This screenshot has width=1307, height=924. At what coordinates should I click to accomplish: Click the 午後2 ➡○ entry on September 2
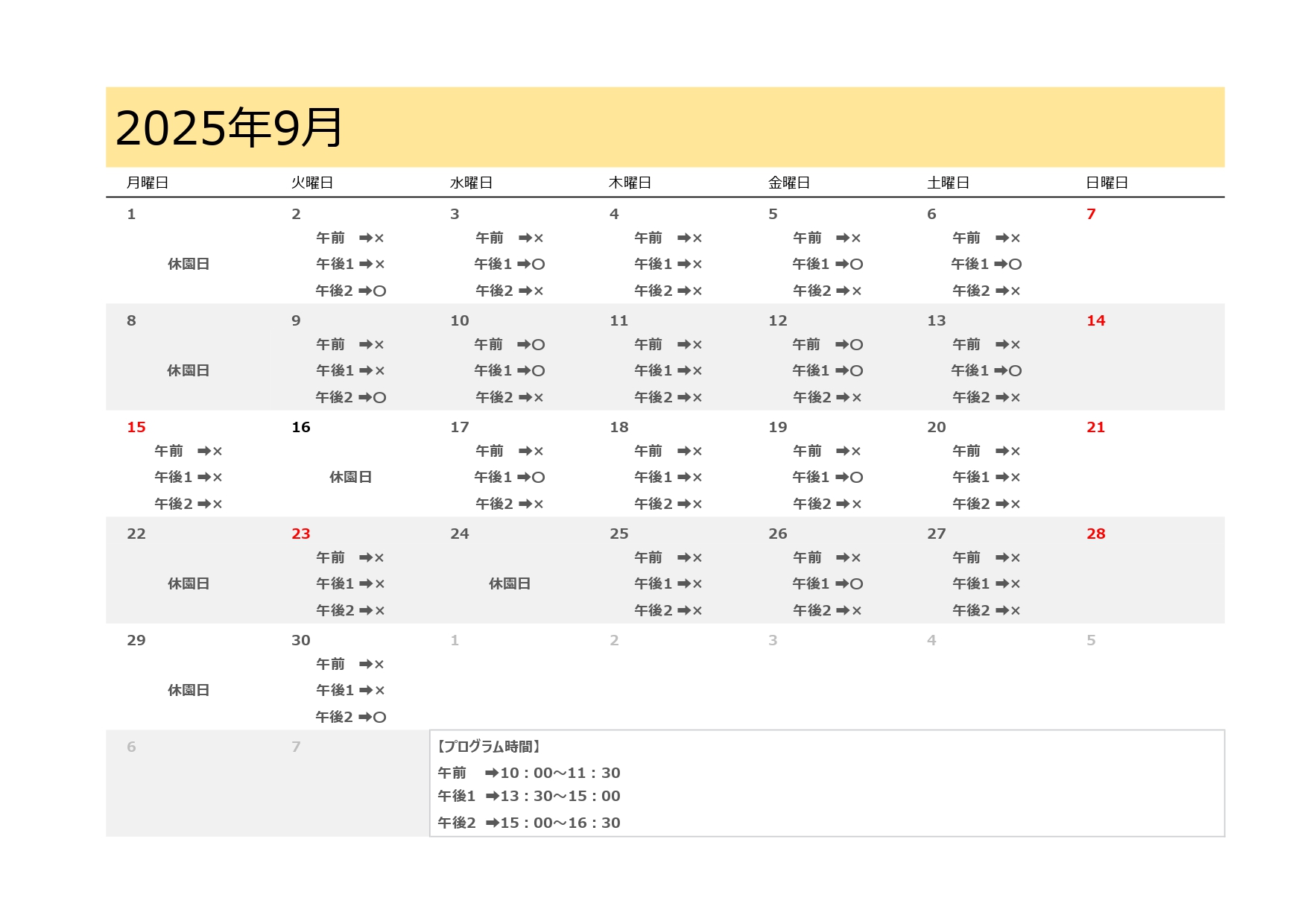(351, 291)
